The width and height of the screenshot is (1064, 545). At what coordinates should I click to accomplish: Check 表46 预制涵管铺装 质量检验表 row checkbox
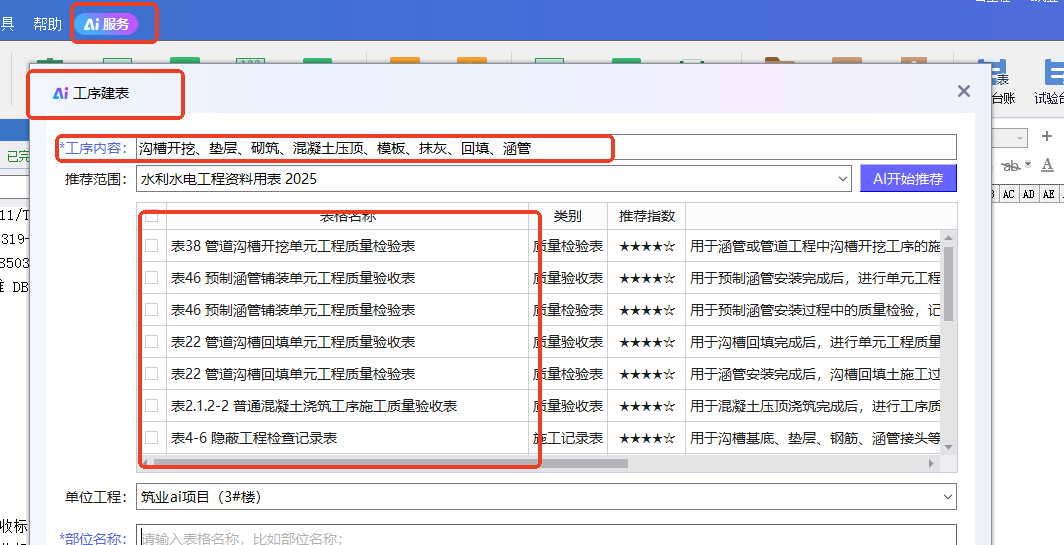point(152,309)
